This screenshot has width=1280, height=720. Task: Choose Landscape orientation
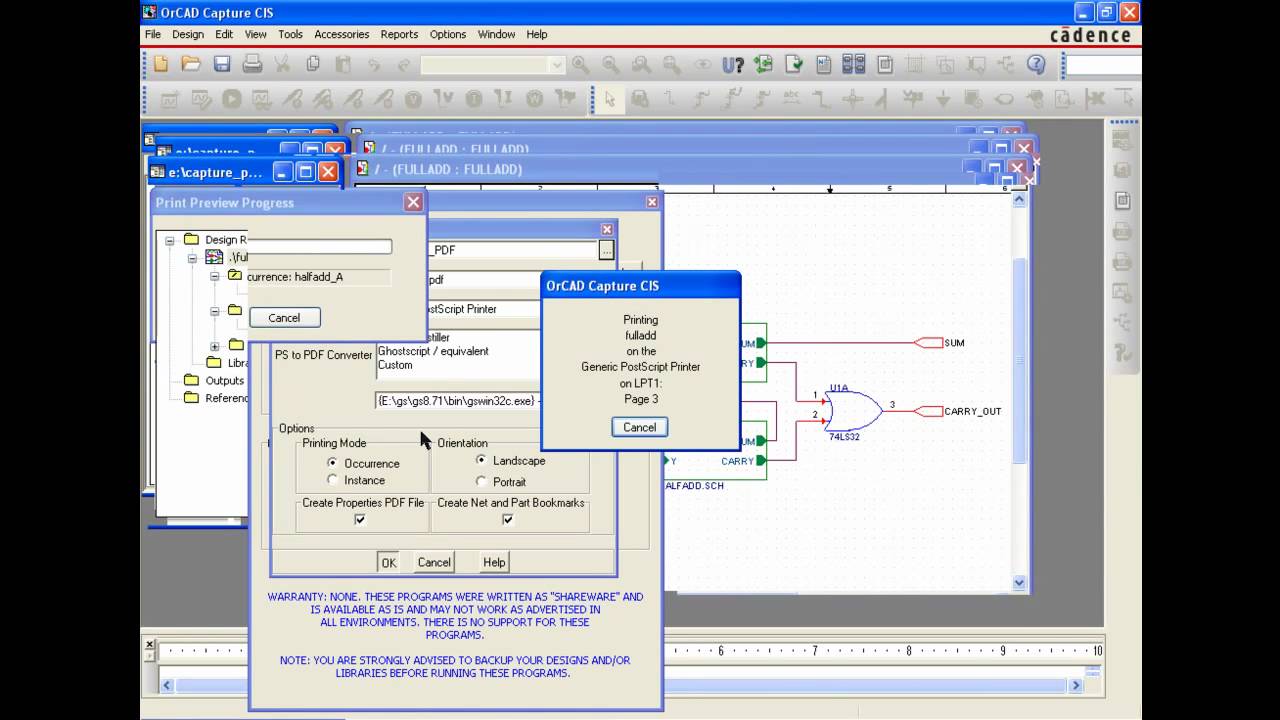click(x=481, y=460)
